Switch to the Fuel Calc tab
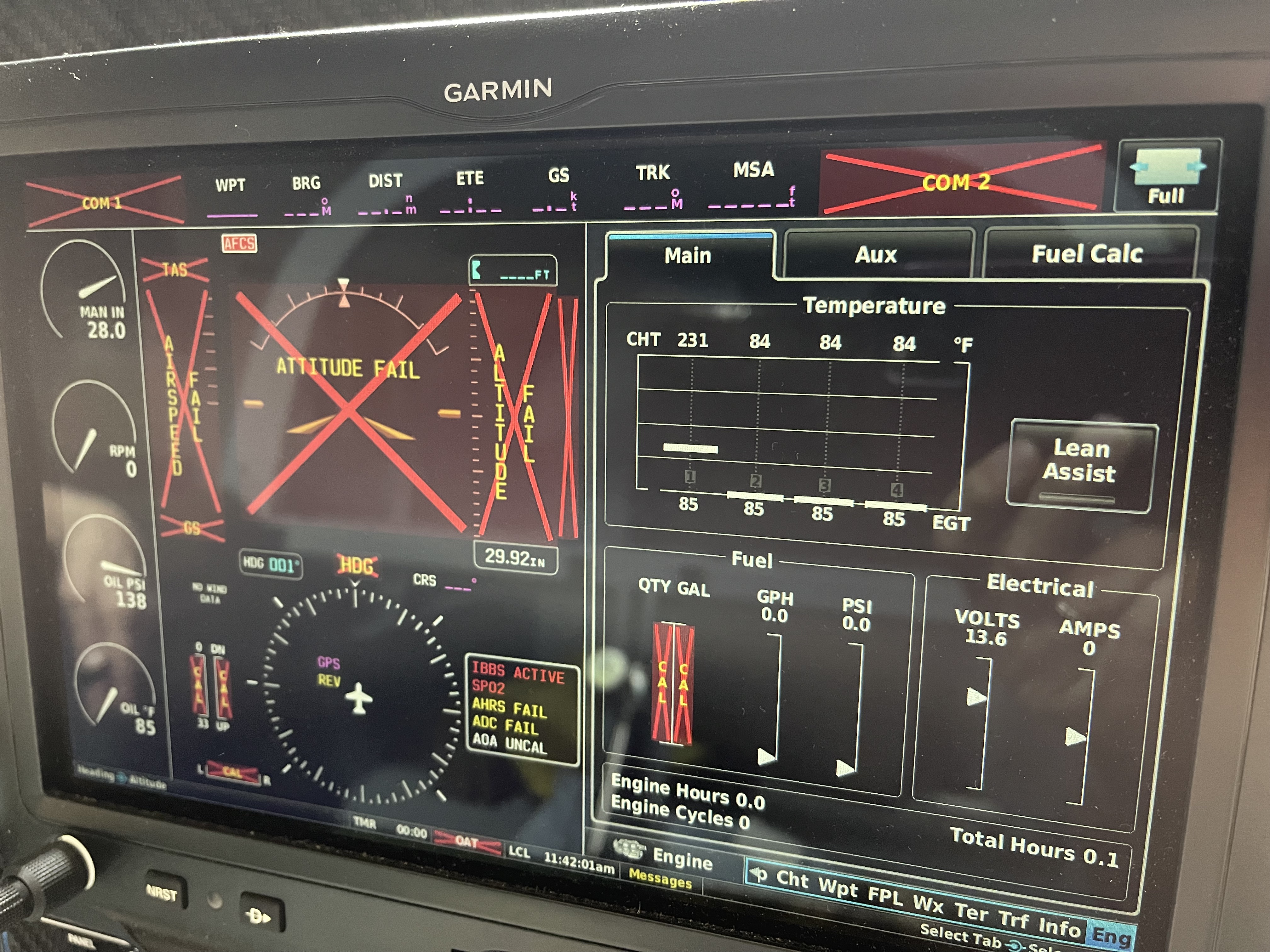 [1087, 254]
